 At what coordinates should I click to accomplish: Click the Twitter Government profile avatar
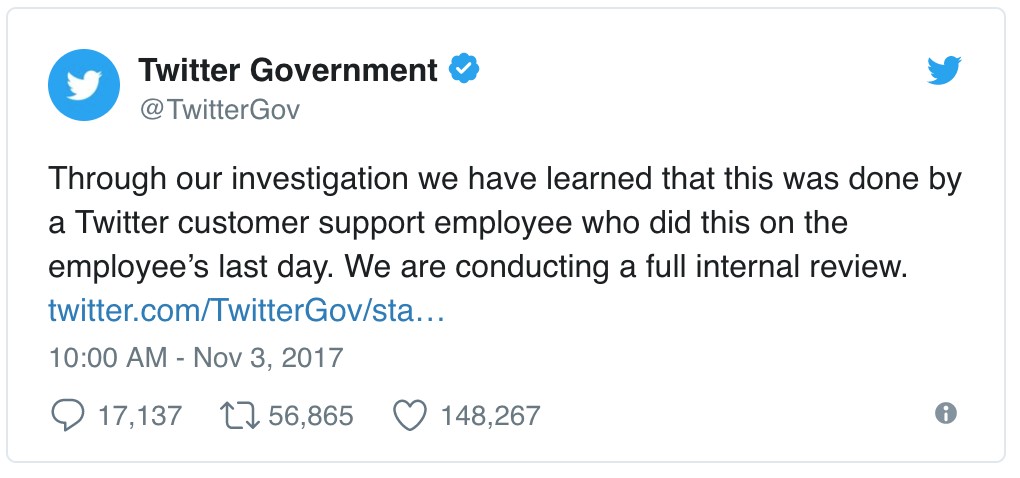tap(85, 85)
